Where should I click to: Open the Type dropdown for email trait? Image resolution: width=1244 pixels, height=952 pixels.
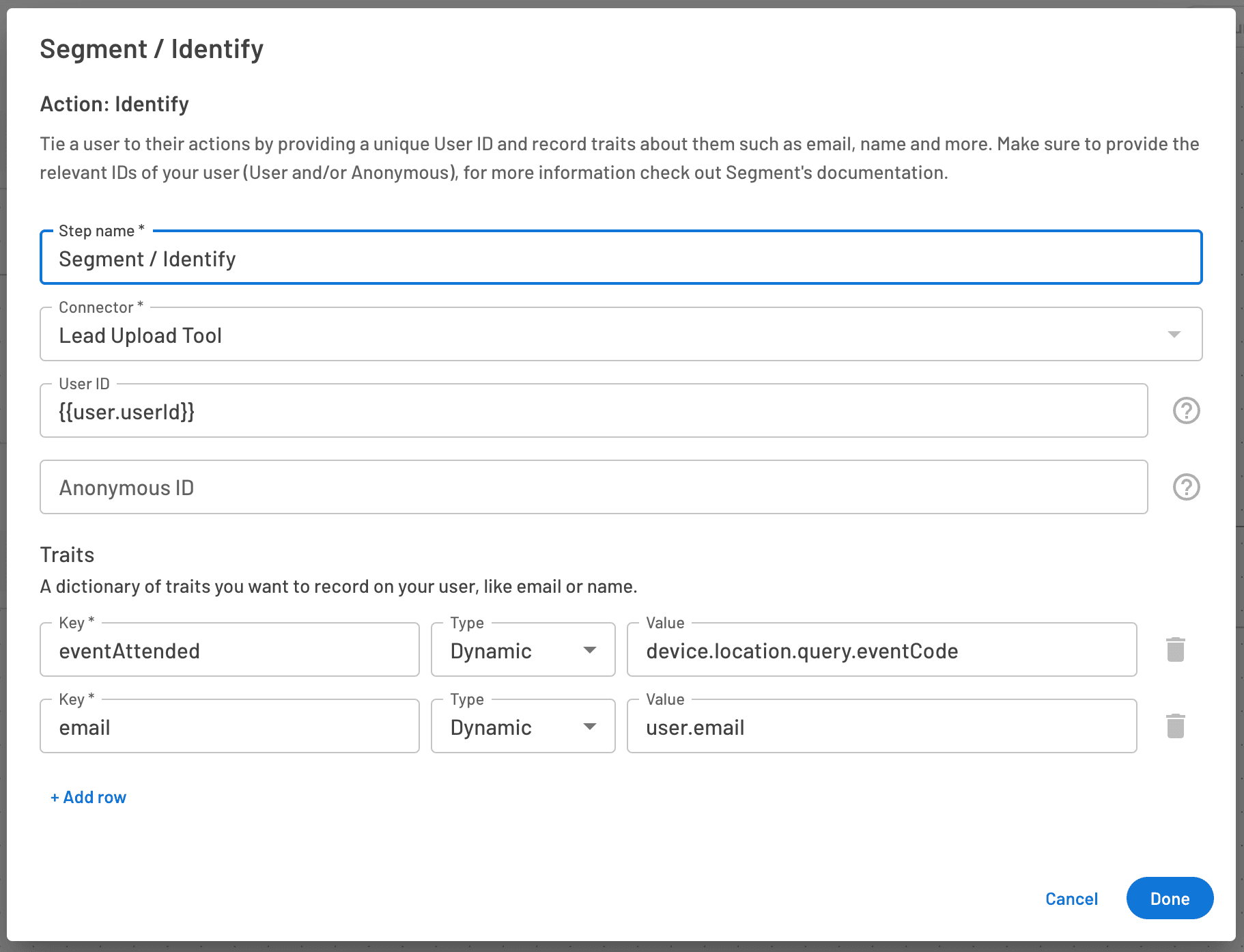pos(522,727)
